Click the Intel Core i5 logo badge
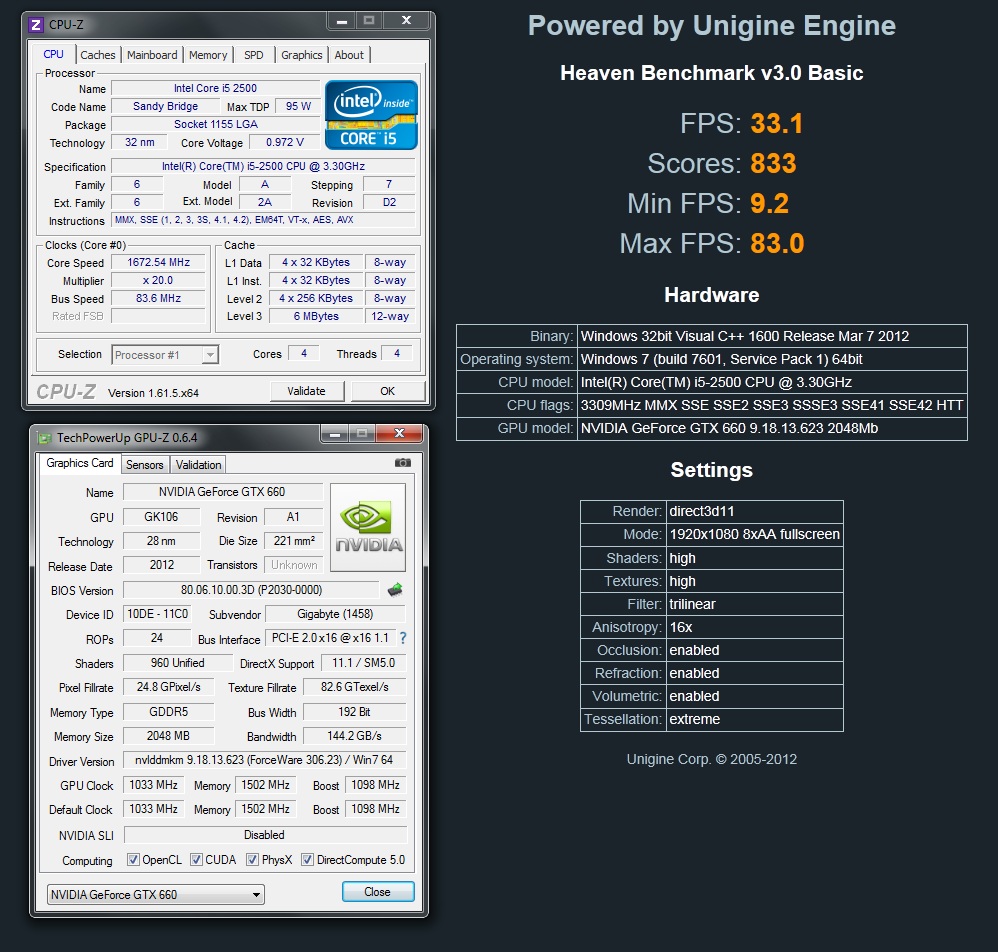 tap(371, 115)
